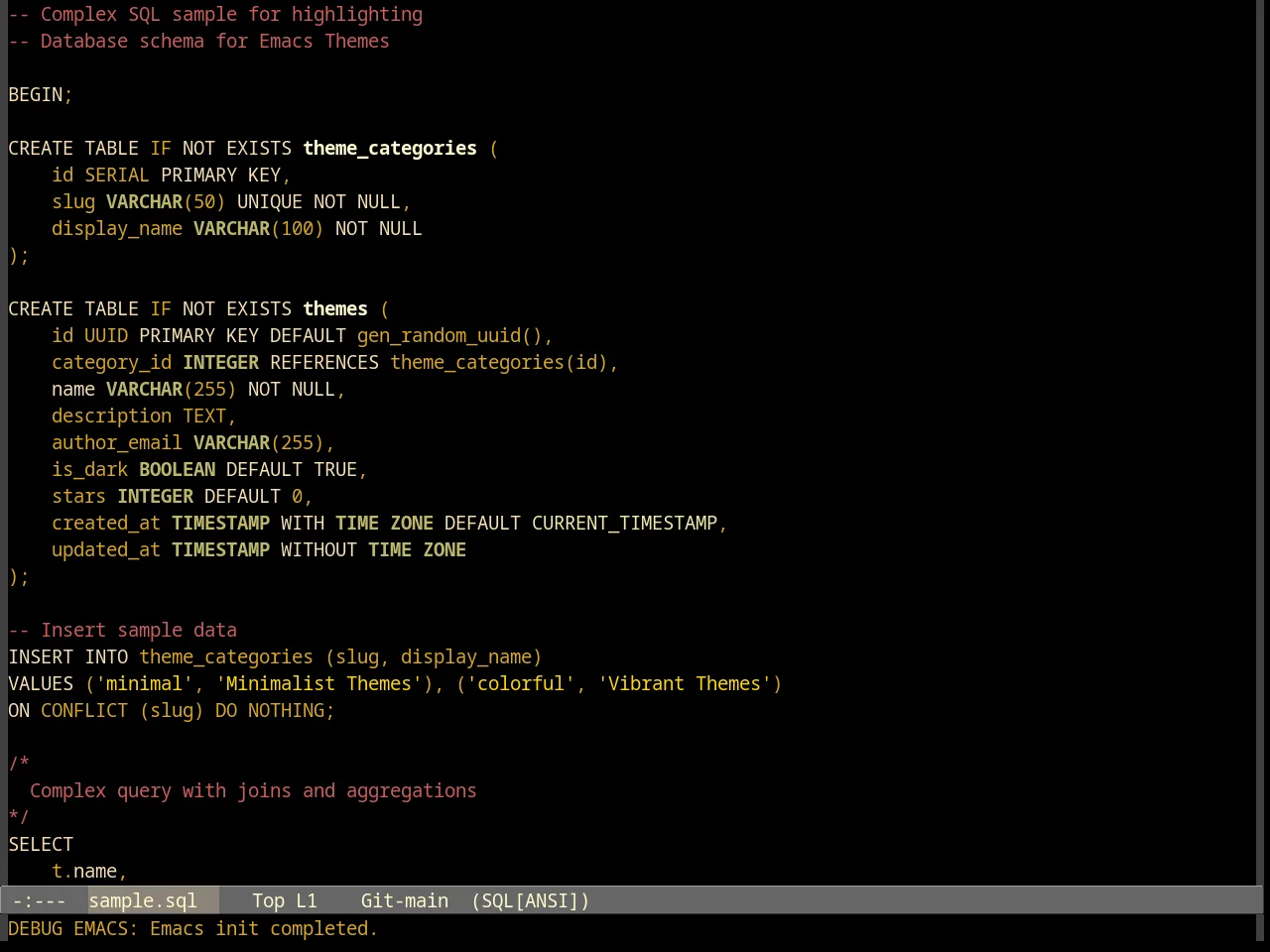This screenshot has width=1270, height=952.
Task: Click the 'Vibrant Themes' string literal
Action: pyautogui.click(x=685, y=683)
